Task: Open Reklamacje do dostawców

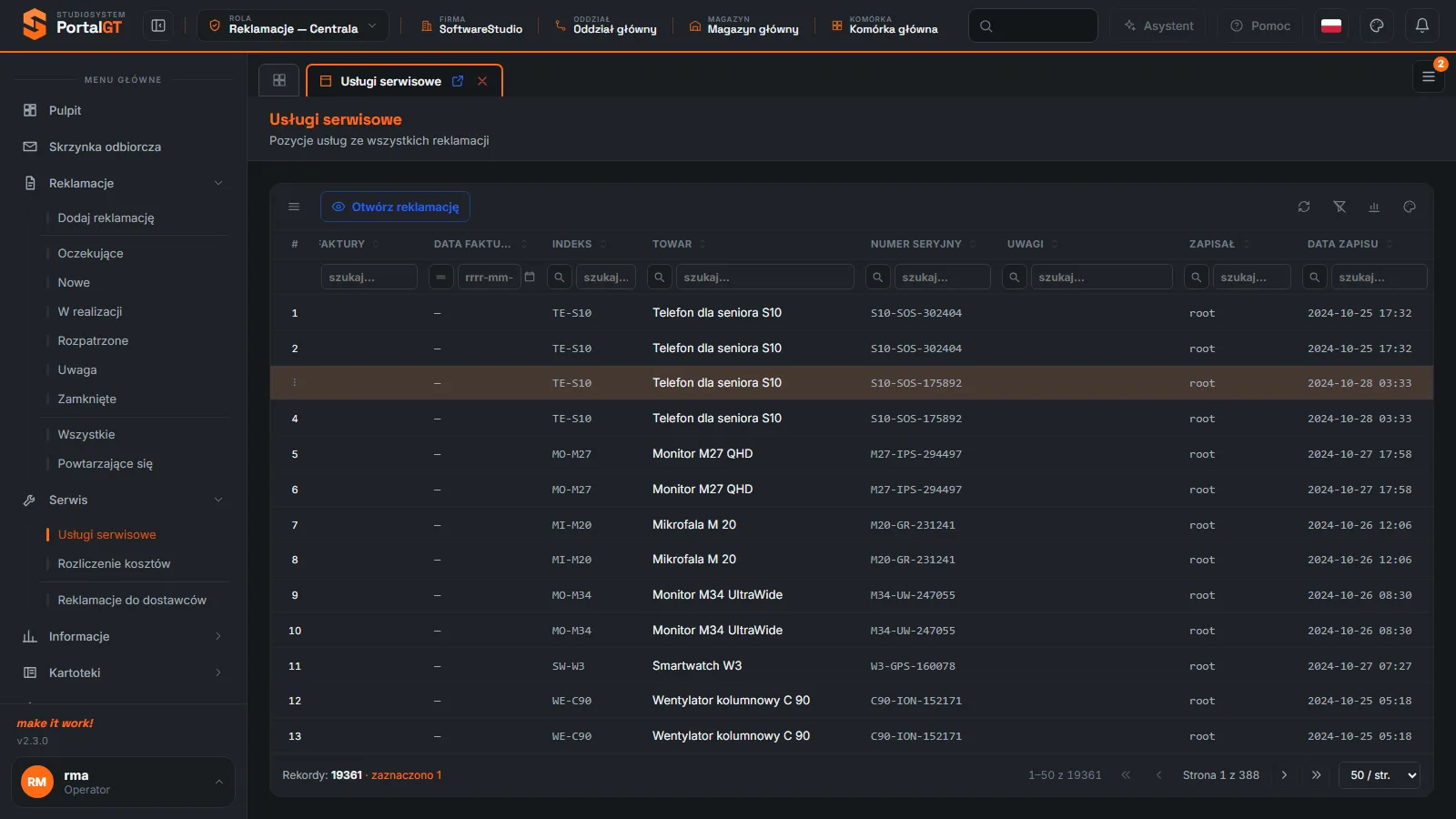Action: coord(132,600)
